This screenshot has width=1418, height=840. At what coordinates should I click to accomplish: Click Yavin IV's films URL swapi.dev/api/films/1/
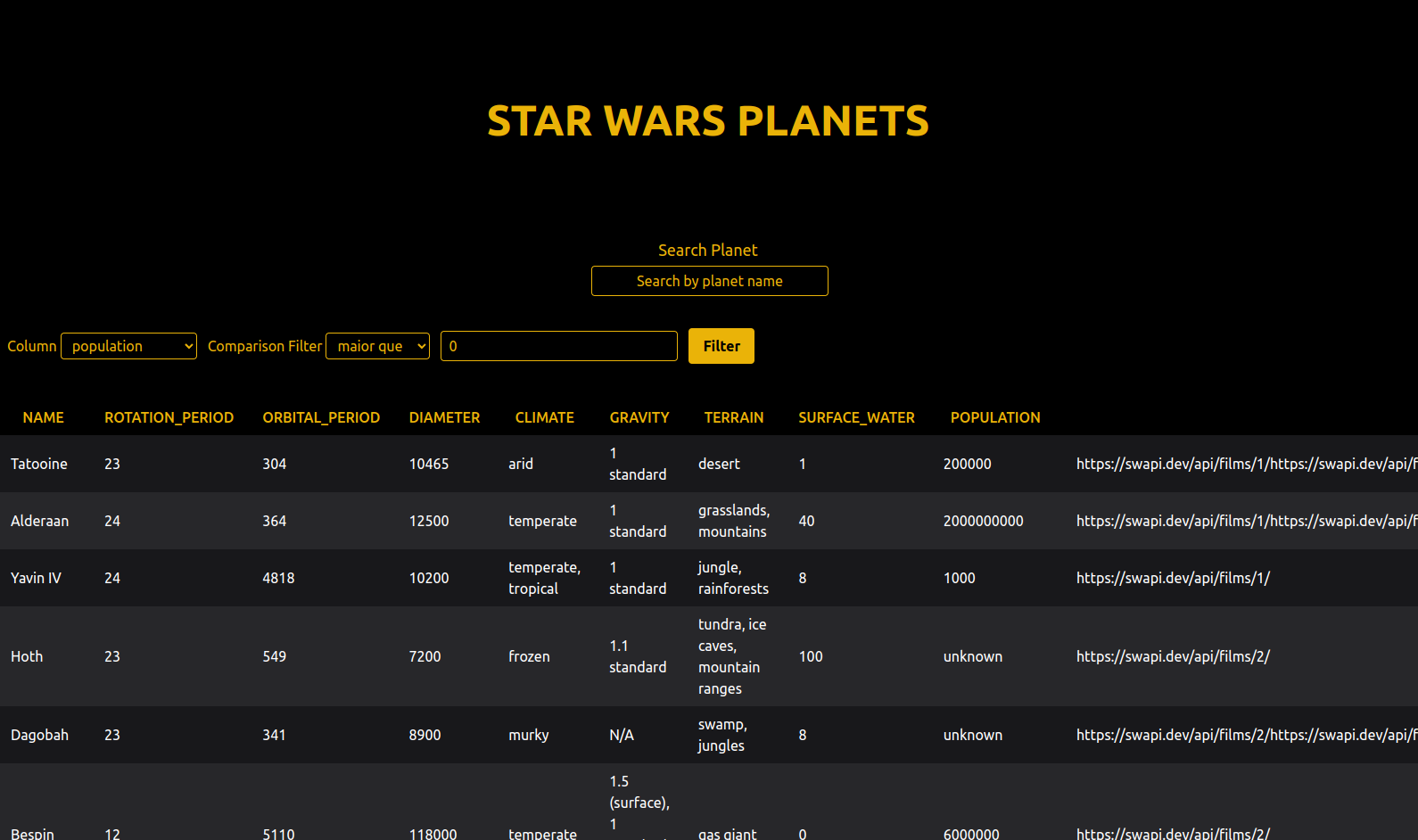[x=1174, y=578]
